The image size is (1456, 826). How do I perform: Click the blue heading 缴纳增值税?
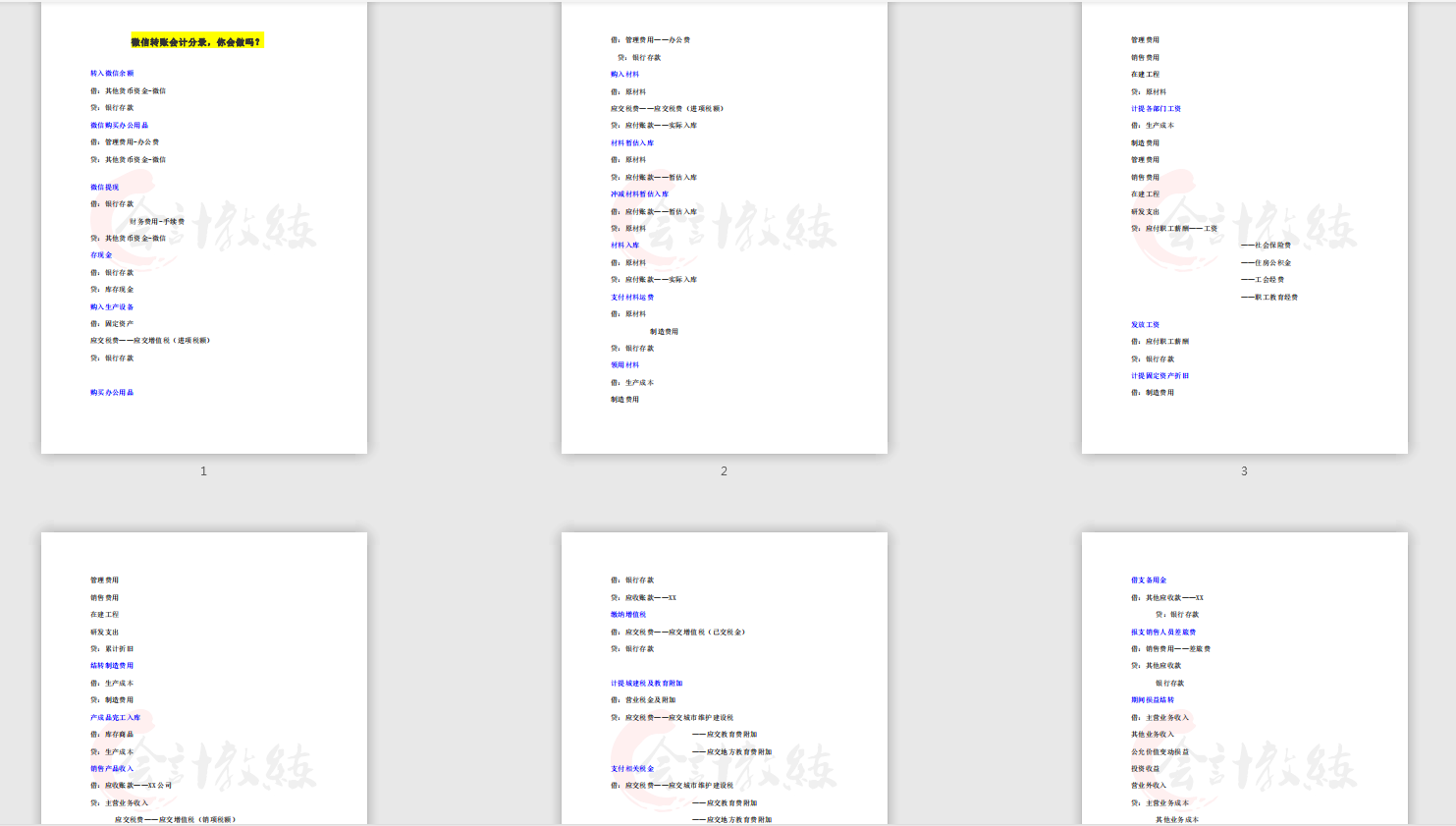click(x=629, y=615)
